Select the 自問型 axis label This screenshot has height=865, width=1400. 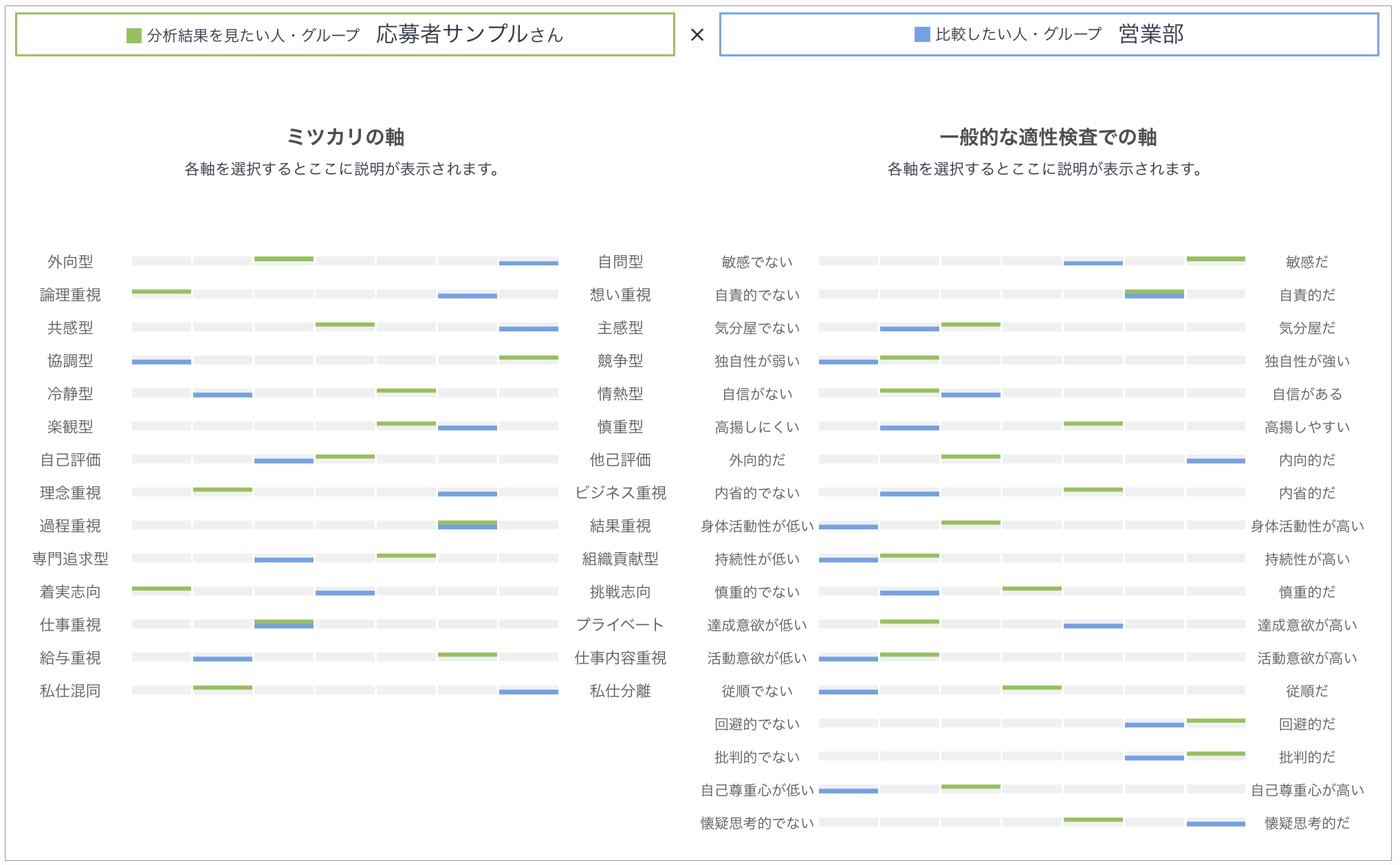click(x=620, y=262)
